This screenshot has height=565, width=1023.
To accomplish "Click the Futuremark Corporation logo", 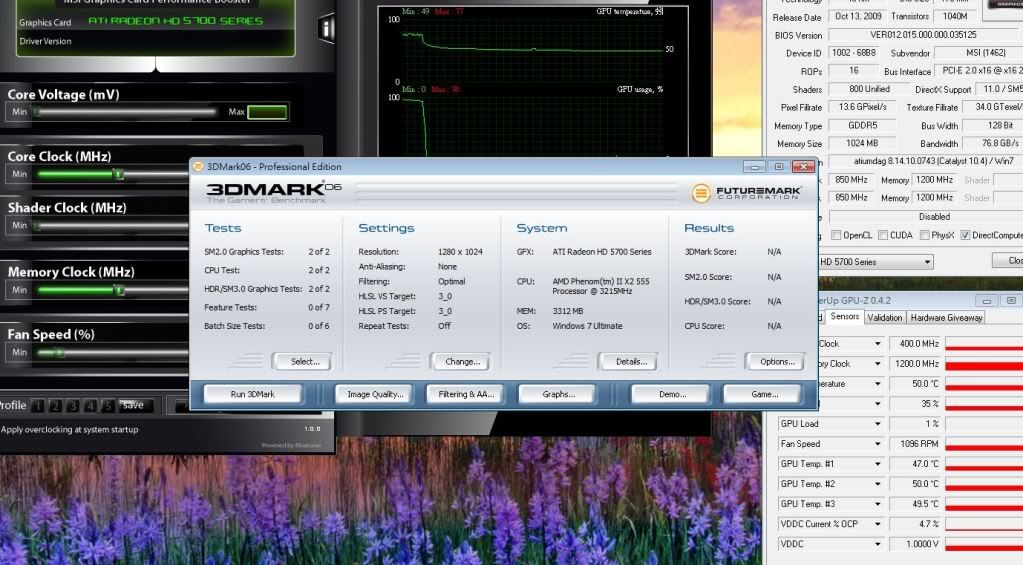I will [x=746, y=192].
